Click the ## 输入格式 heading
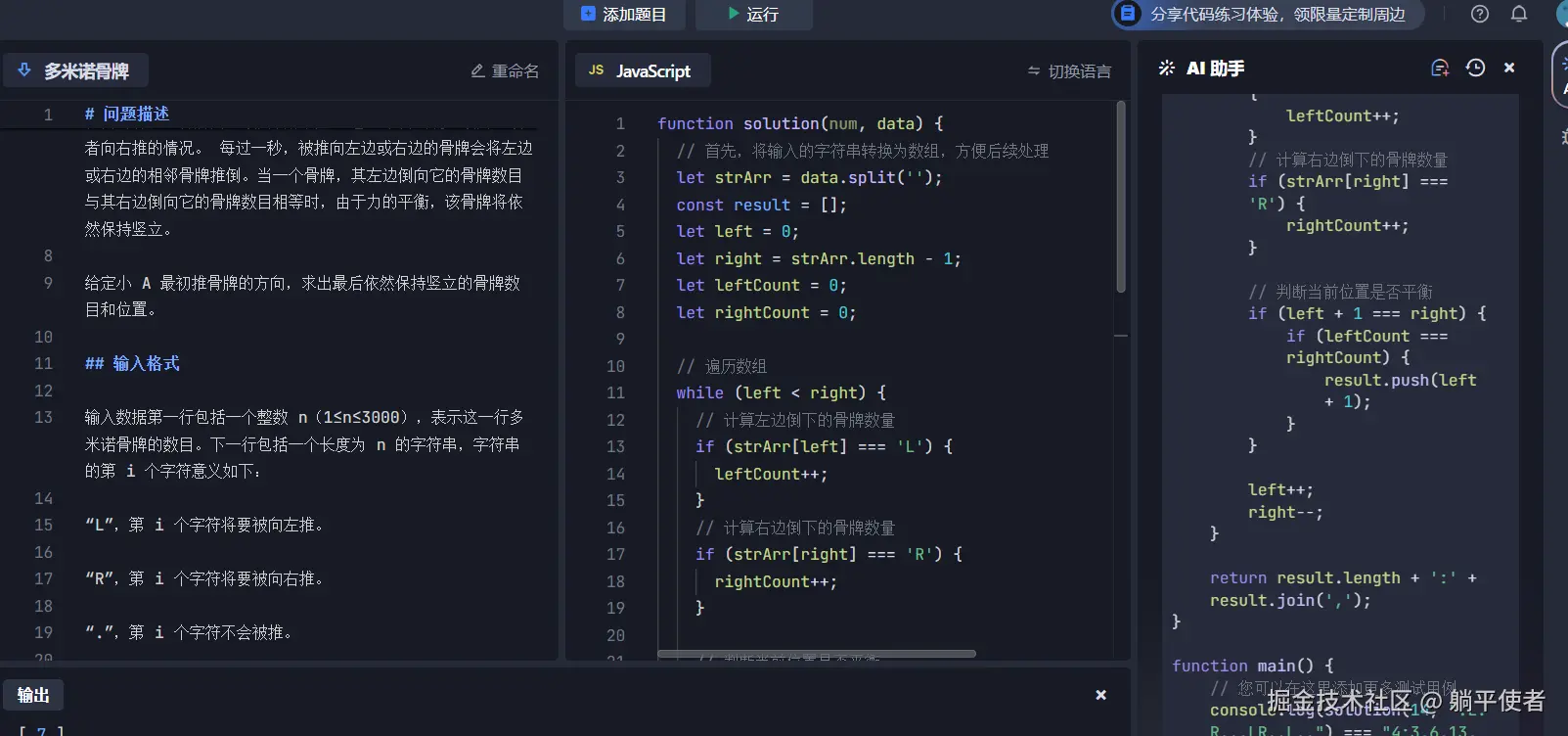The height and width of the screenshot is (736, 1568). (x=132, y=363)
